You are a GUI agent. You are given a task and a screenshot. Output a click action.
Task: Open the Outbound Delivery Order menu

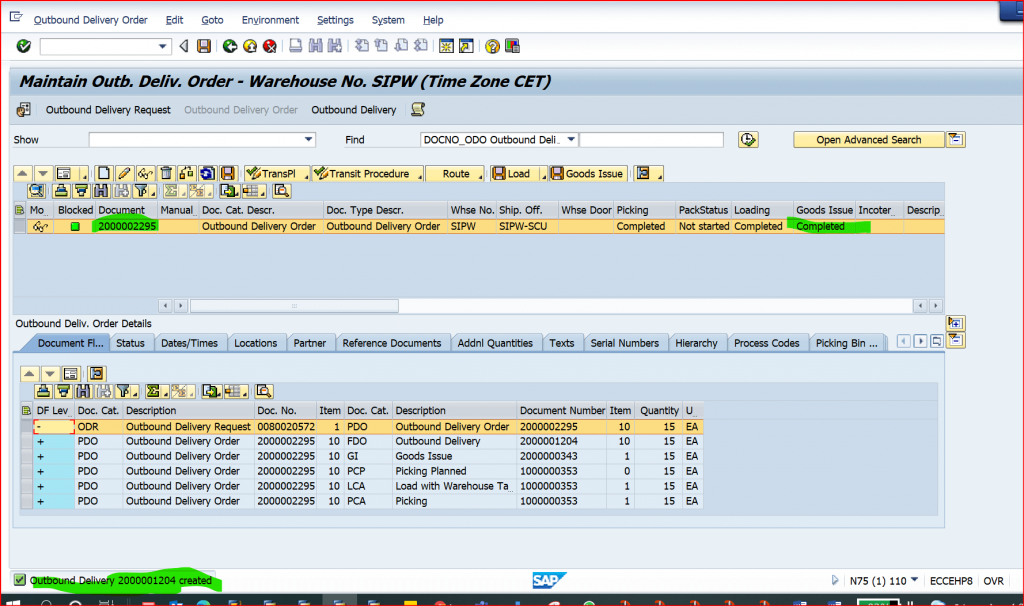point(91,20)
